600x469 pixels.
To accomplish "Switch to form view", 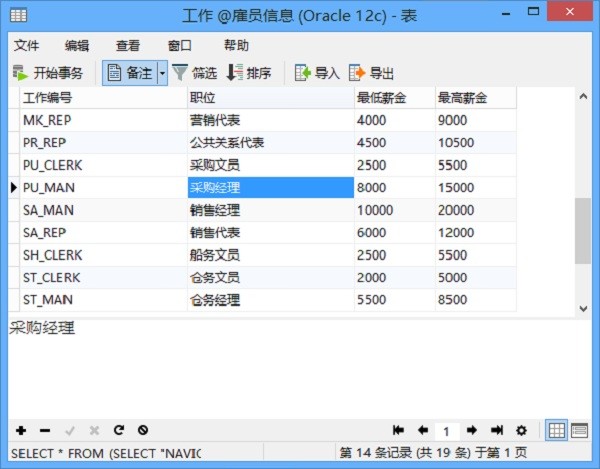I will pyautogui.click(x=579, y=430).
